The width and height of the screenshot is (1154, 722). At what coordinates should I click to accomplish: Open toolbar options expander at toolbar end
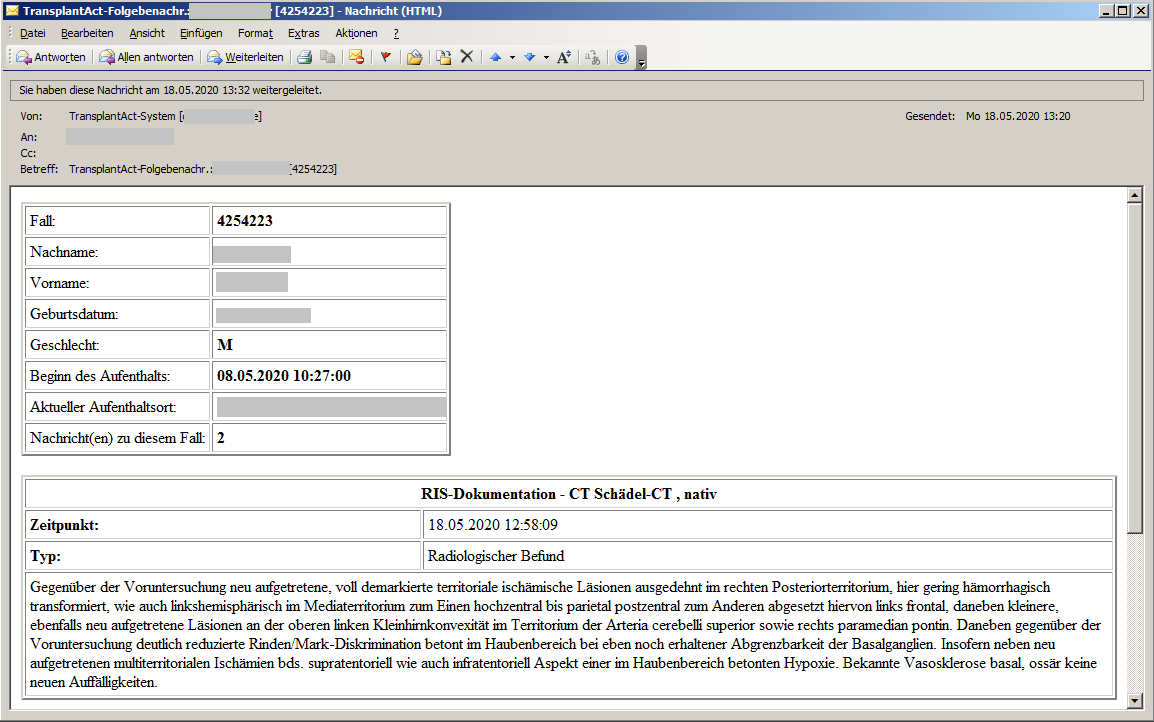coord(642,58)
